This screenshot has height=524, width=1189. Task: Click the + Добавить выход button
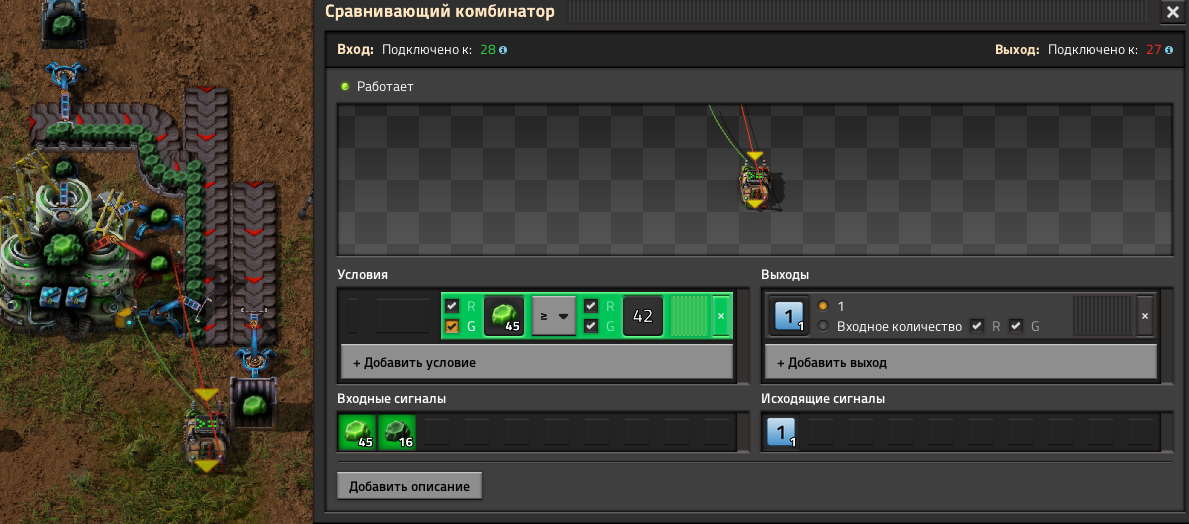coord(961,362)
